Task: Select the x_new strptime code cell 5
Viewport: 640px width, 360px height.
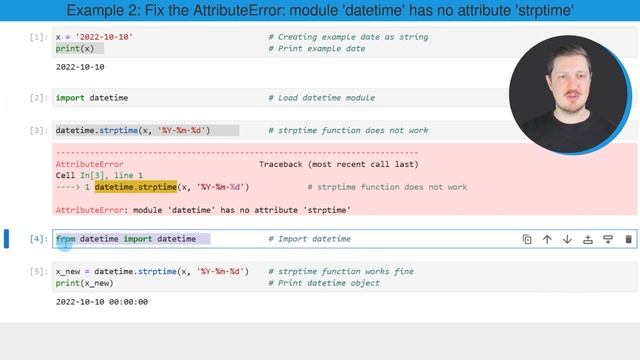Action: point(344,277)
